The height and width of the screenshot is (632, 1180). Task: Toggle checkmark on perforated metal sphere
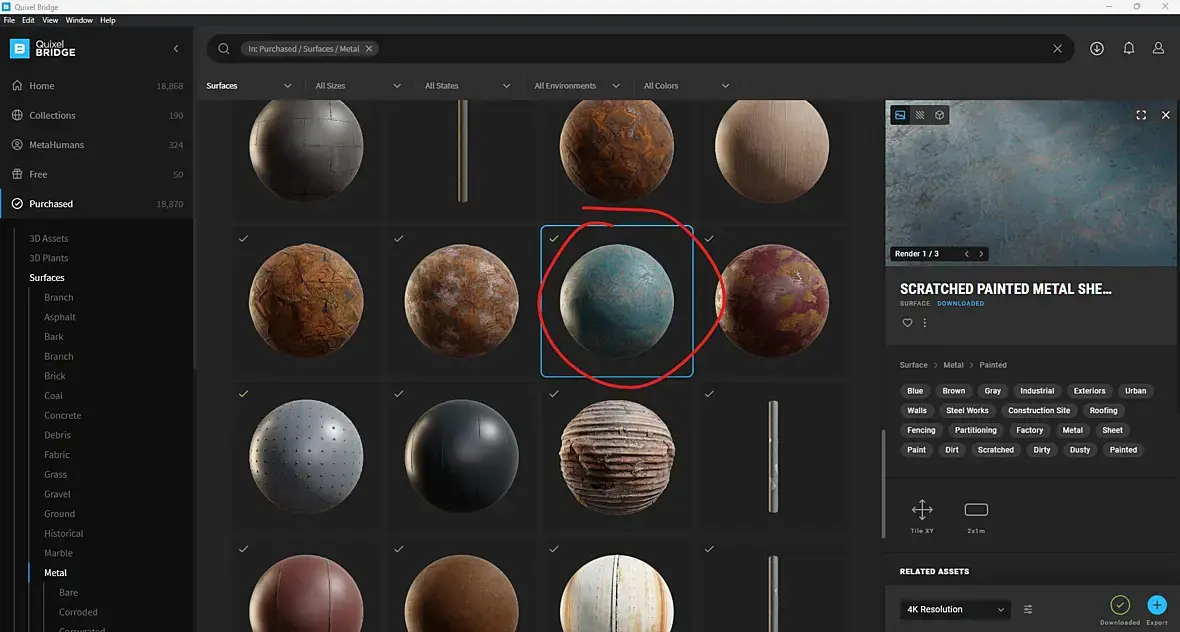[x=243, y=393]
